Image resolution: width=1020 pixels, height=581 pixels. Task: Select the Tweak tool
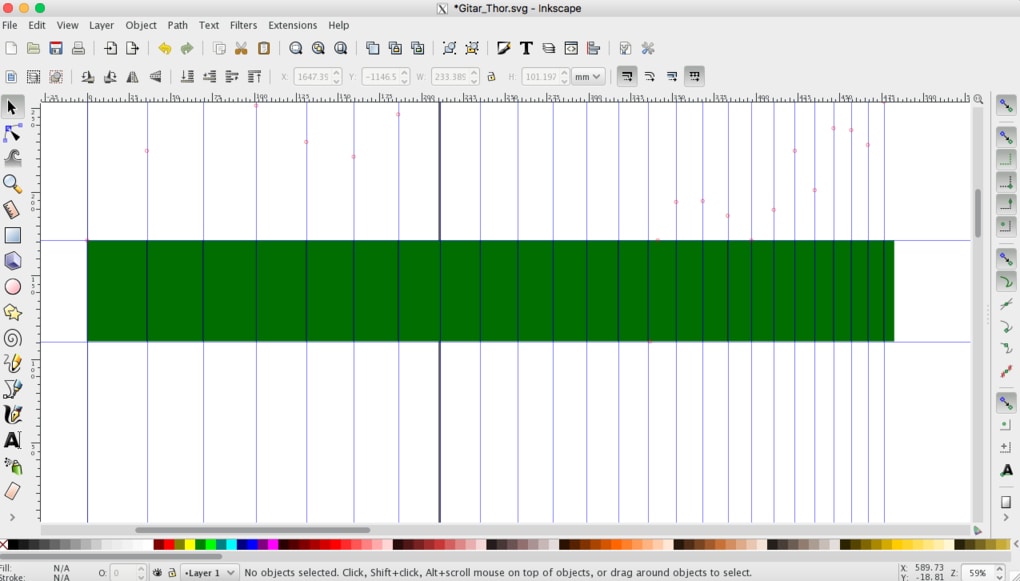pyautogui.click(x=12, y=158)
